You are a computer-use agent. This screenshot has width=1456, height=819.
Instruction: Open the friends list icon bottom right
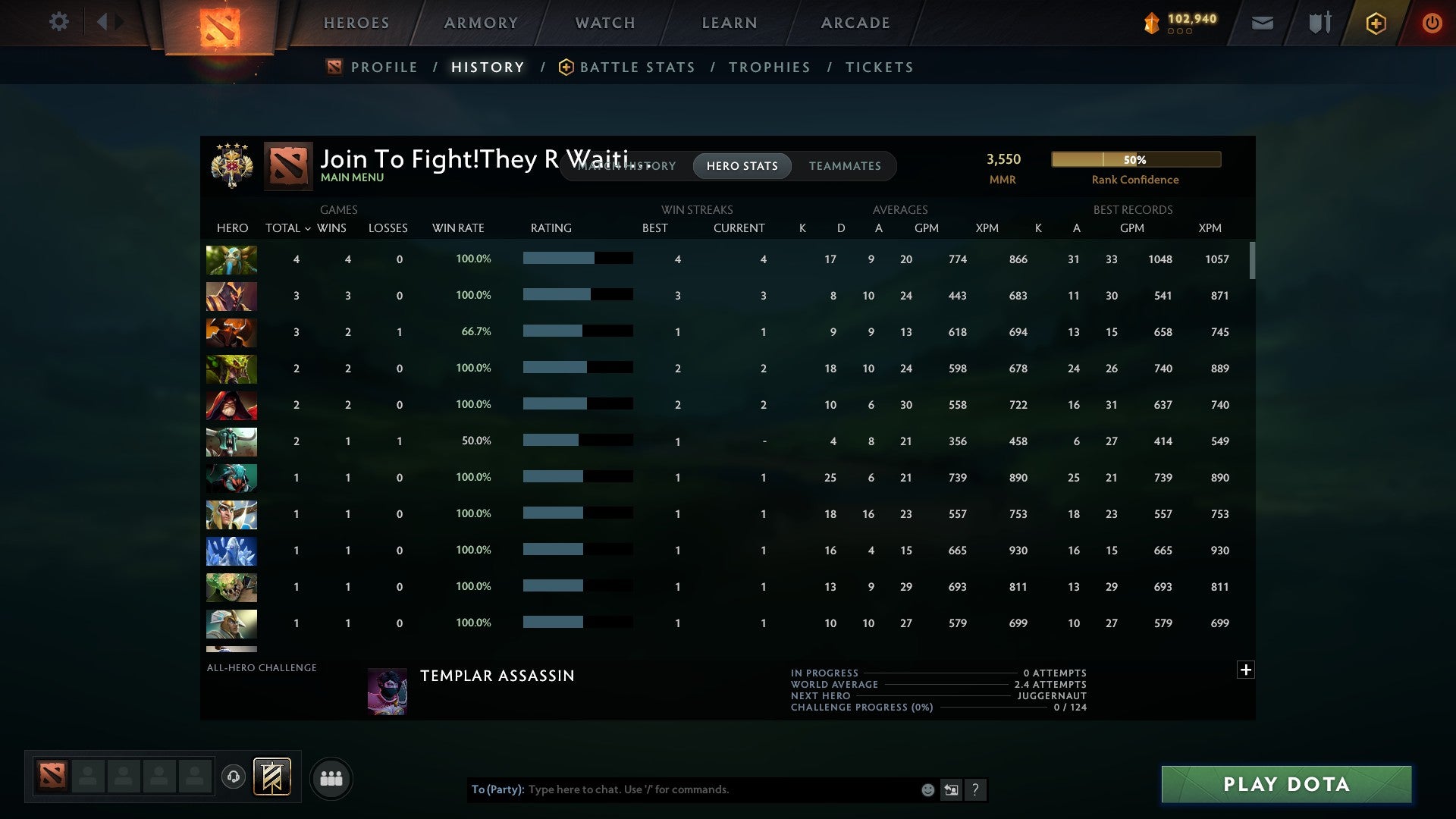pyautogui.click(x=331, y=778)
